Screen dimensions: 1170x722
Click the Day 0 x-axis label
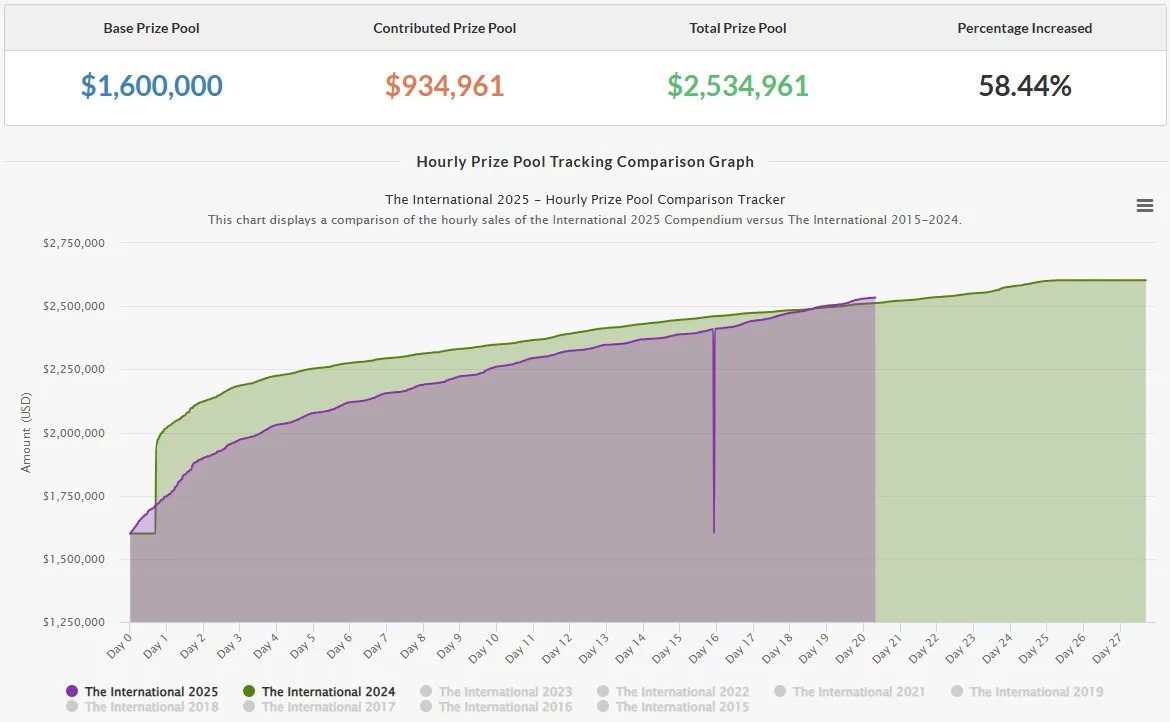pyautogui.click(x=119, y=646)
